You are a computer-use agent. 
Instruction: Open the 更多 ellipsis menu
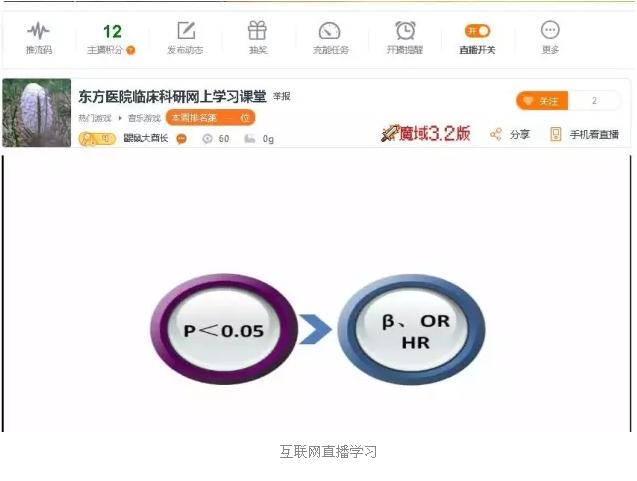click(x=550, y=30)
